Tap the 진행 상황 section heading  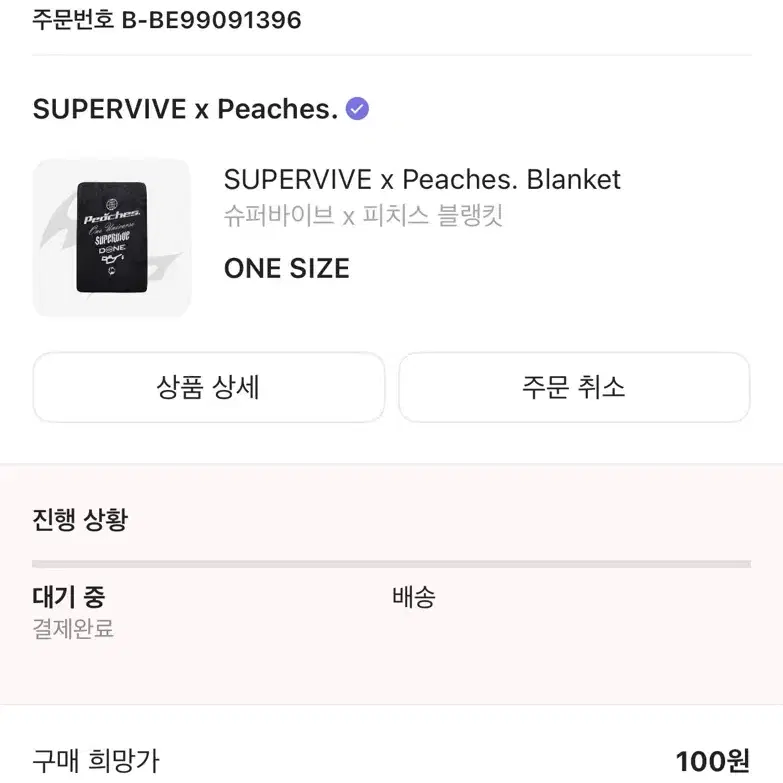80,520
